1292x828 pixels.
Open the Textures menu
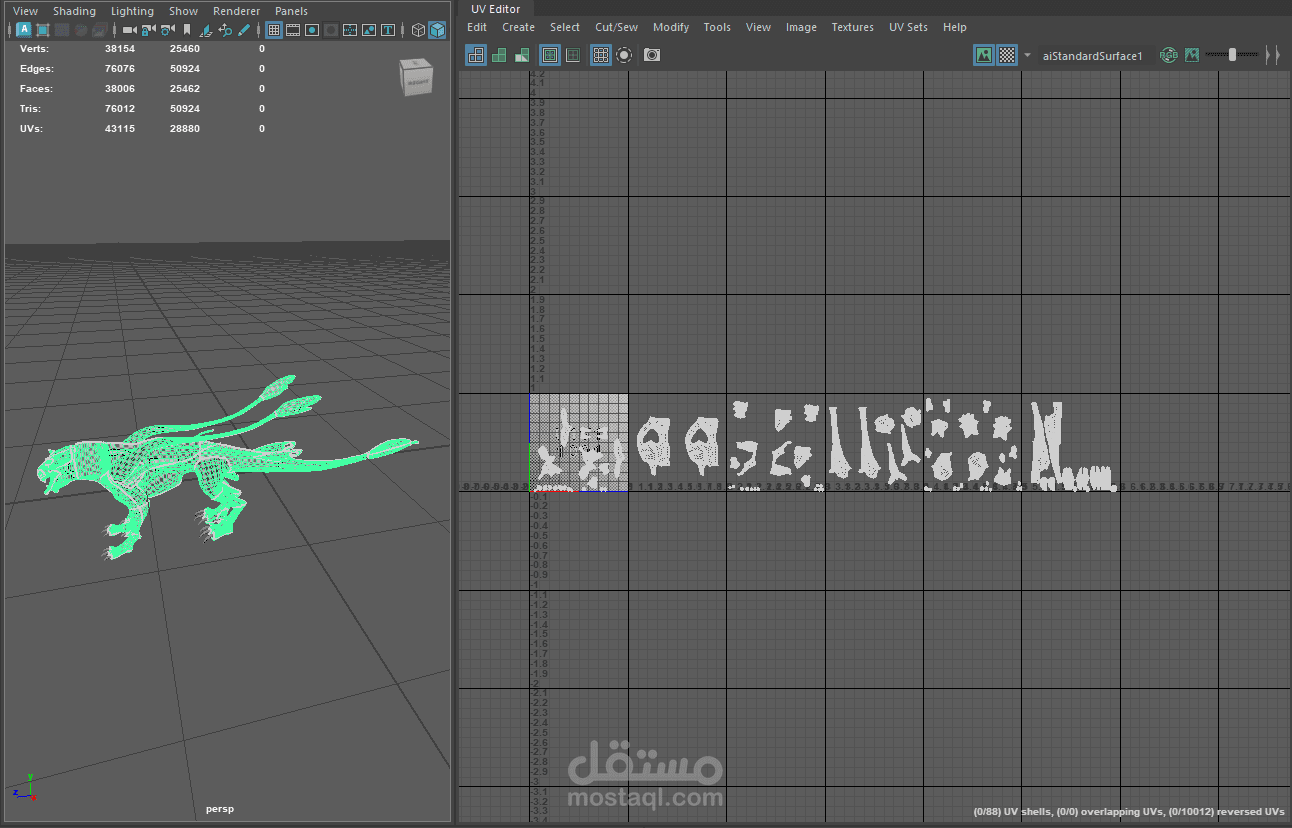pyautogui.click(x=853, y=27)
